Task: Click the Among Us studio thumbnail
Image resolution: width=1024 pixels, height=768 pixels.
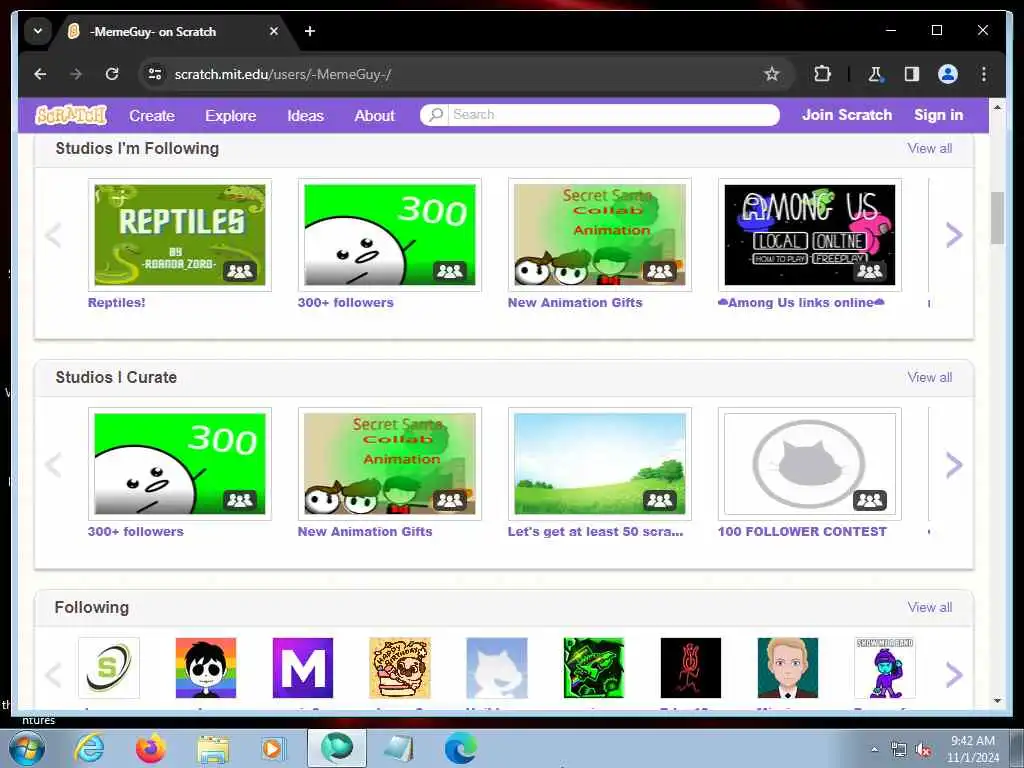Action: 810,234
